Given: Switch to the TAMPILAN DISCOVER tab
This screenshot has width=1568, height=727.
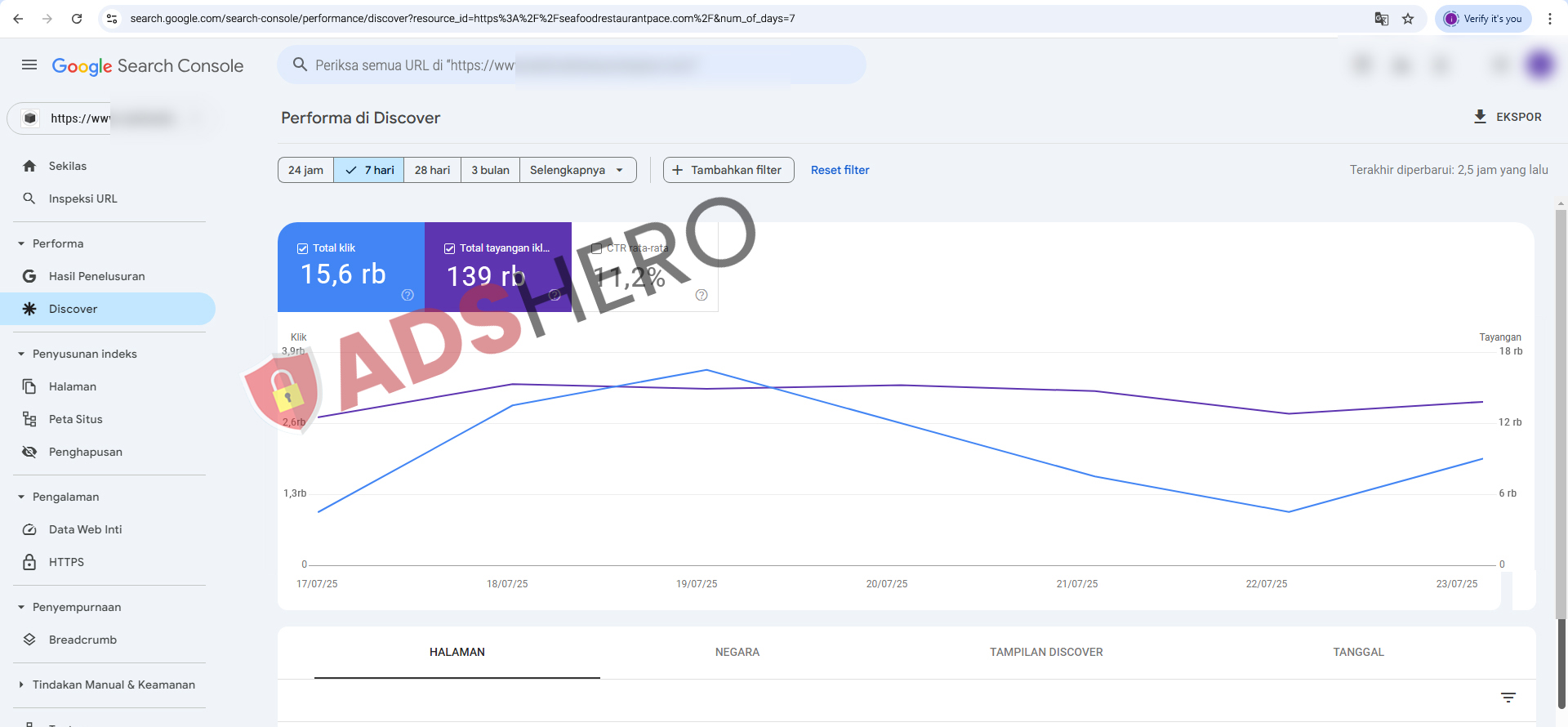Looking at the screenshot, I should click(1046, 652).
